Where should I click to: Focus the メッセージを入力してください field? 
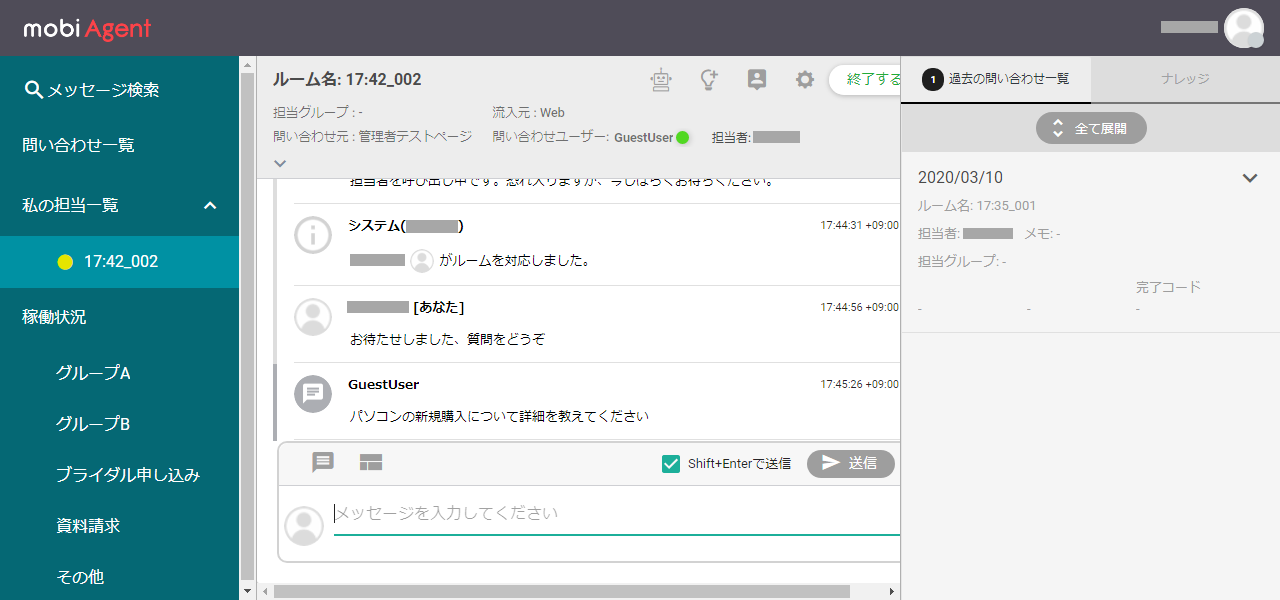(x=617, y=514)
